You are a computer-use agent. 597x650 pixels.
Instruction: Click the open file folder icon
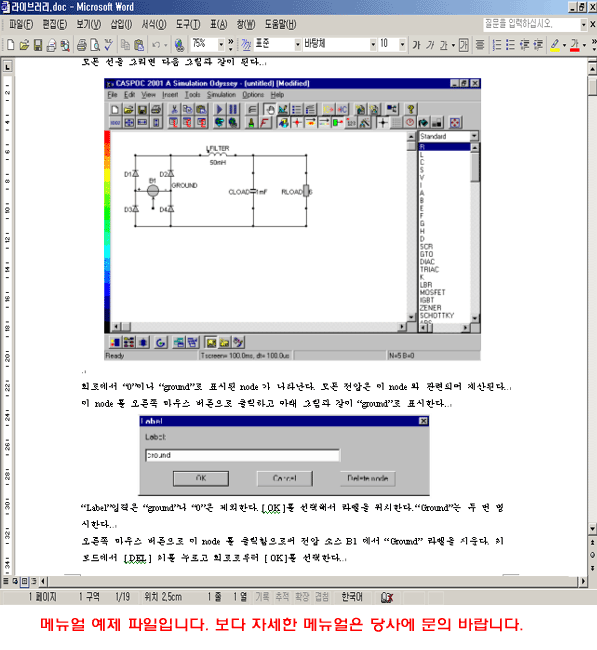(24, 44)
